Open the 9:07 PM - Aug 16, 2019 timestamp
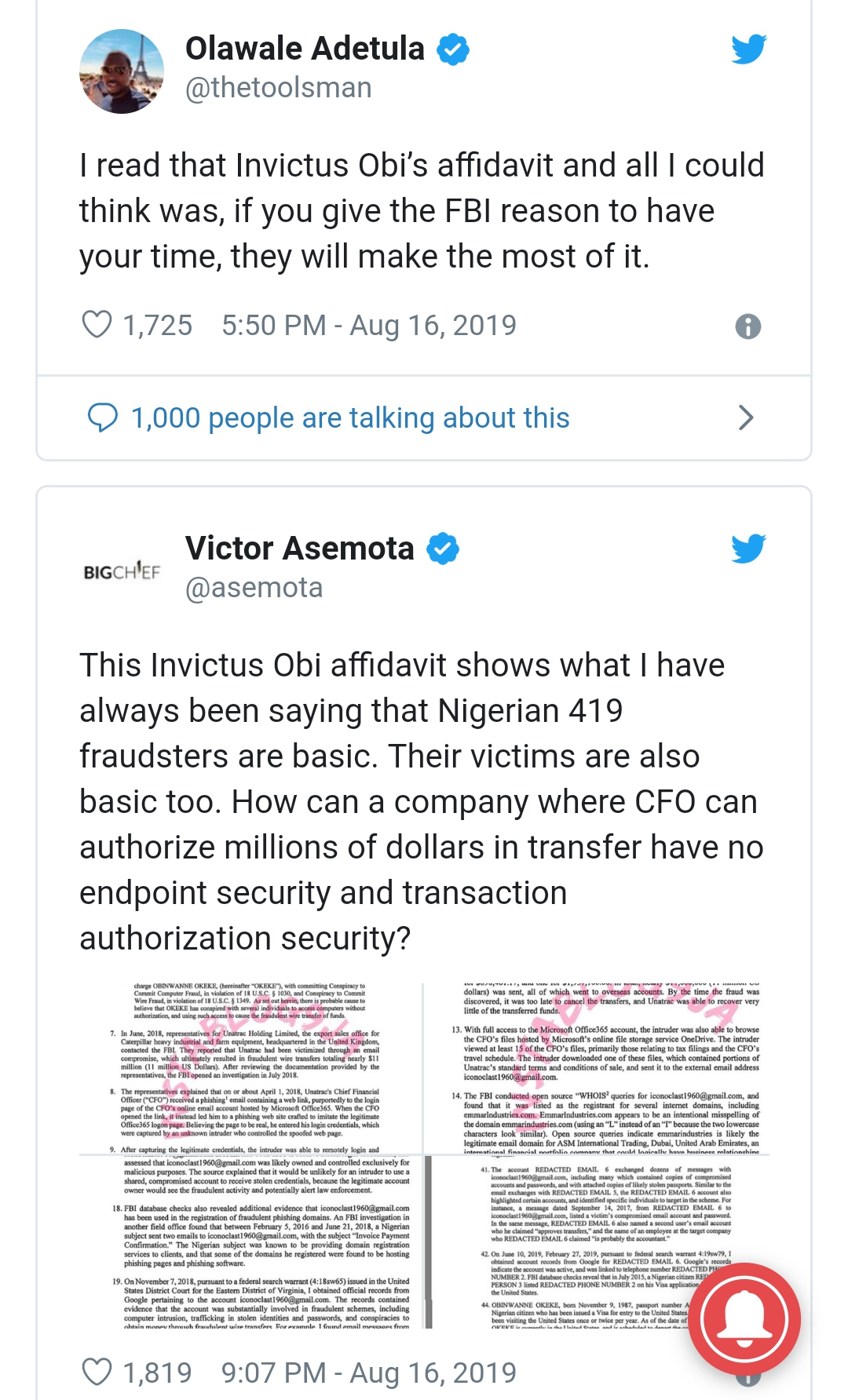848x1400 pixels. point(369,1373)
